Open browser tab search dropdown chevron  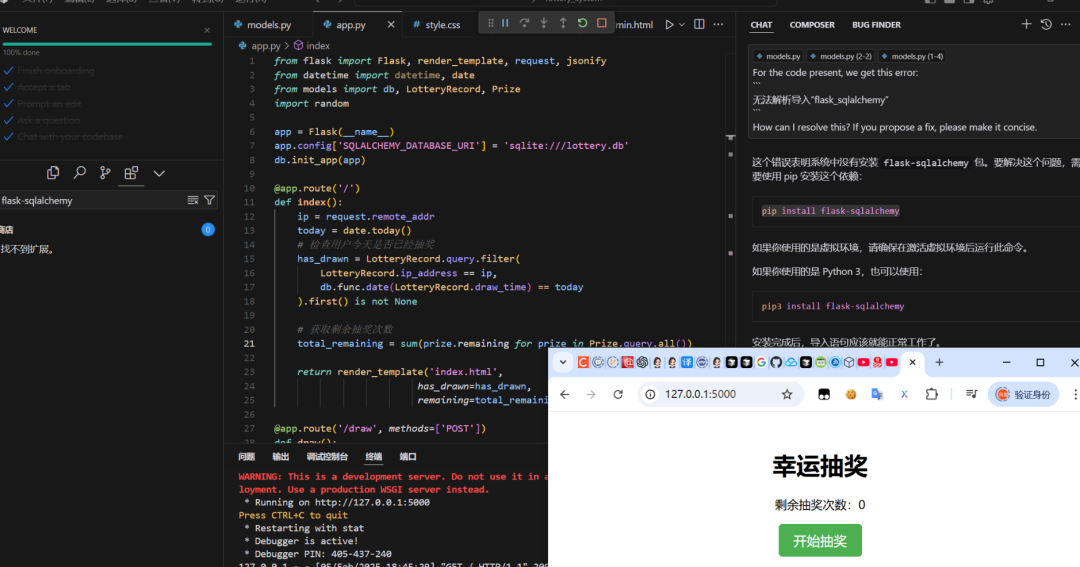point(563,362)
